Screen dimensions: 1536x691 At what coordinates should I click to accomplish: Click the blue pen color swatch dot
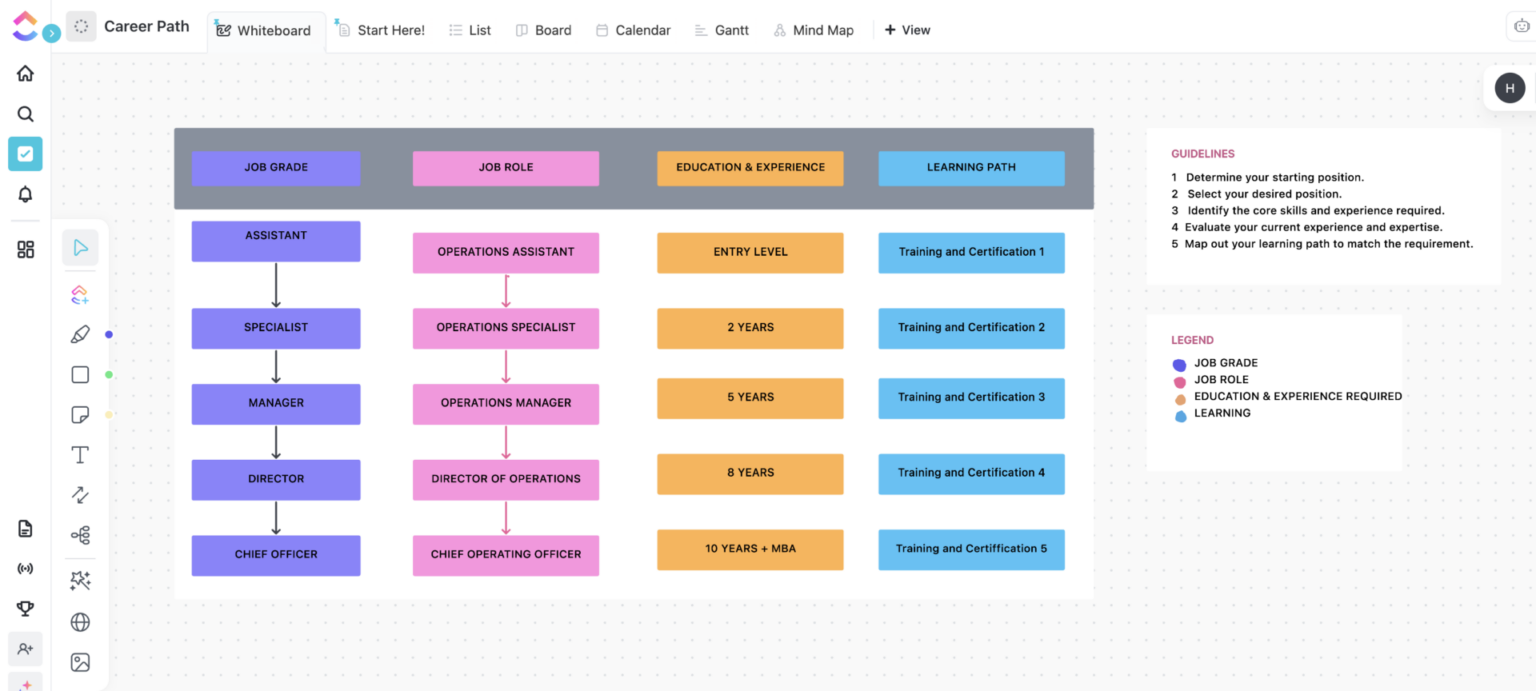[109, 334]
